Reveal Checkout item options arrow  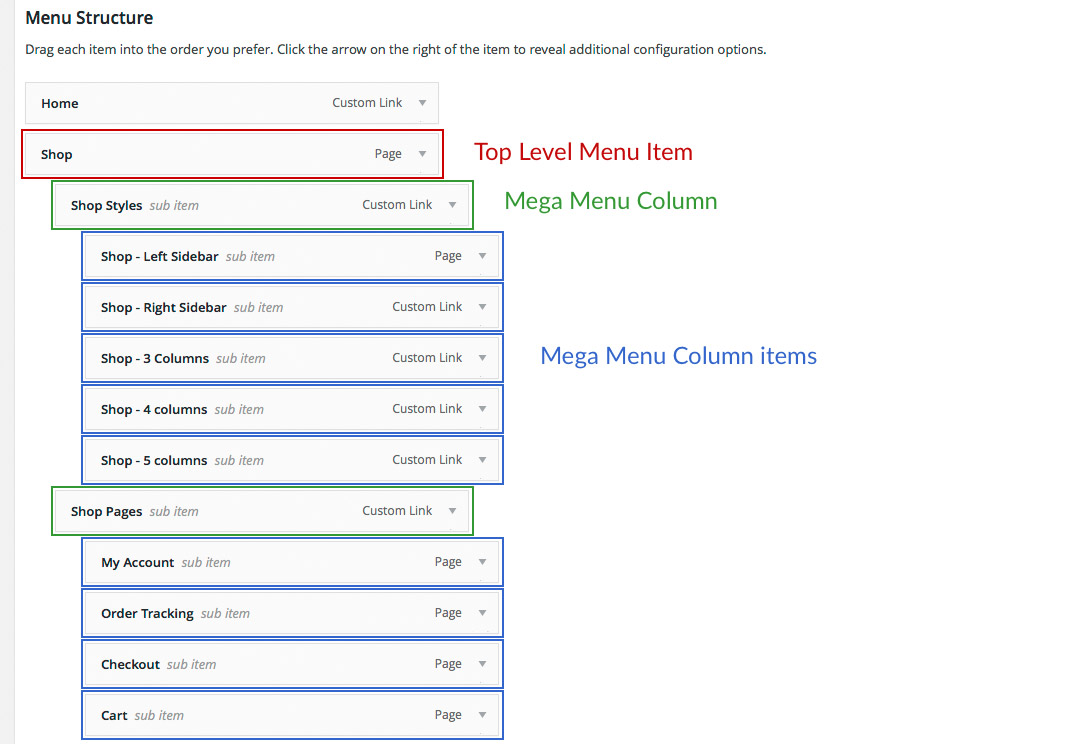click(482, 663)
